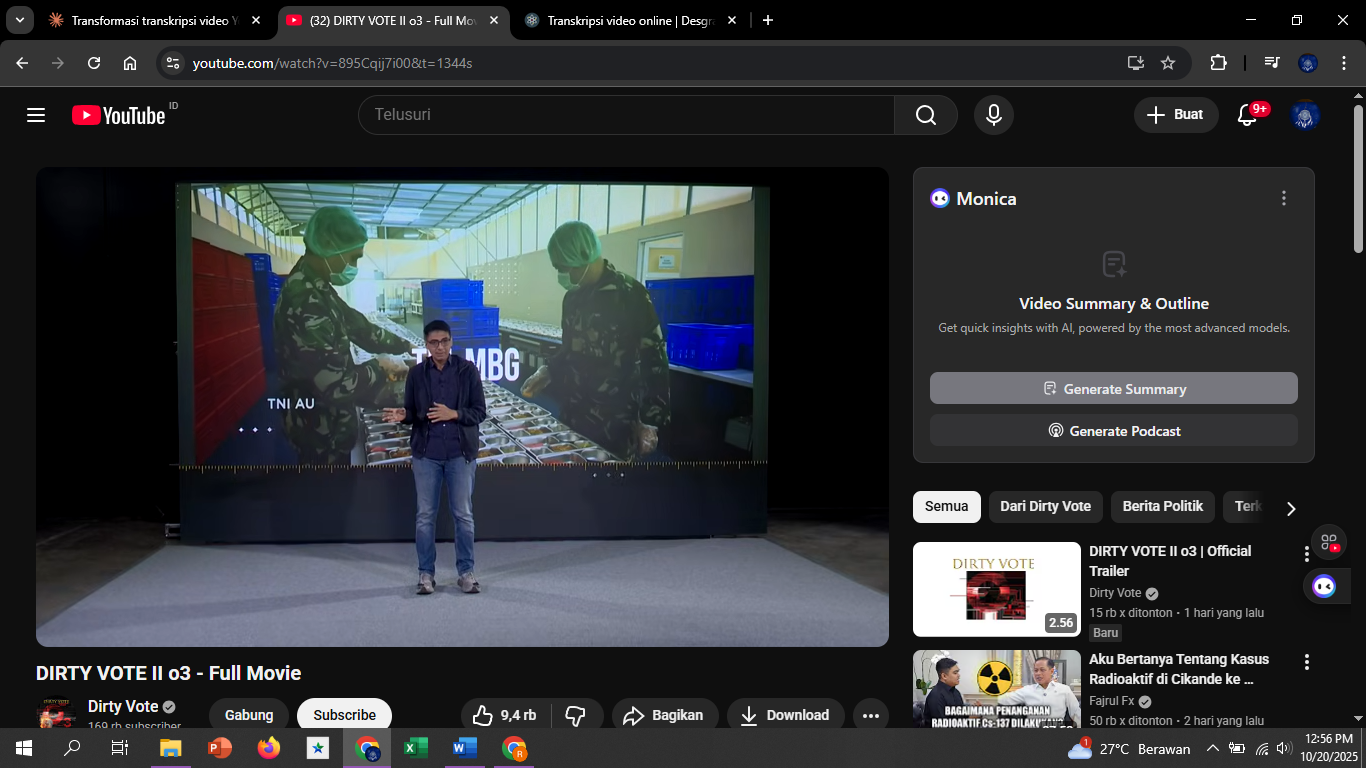The width and height of the screenshot is (1366, 768).
Task: Open the Dirty Vote channel avatar
Action: point(56,714)
